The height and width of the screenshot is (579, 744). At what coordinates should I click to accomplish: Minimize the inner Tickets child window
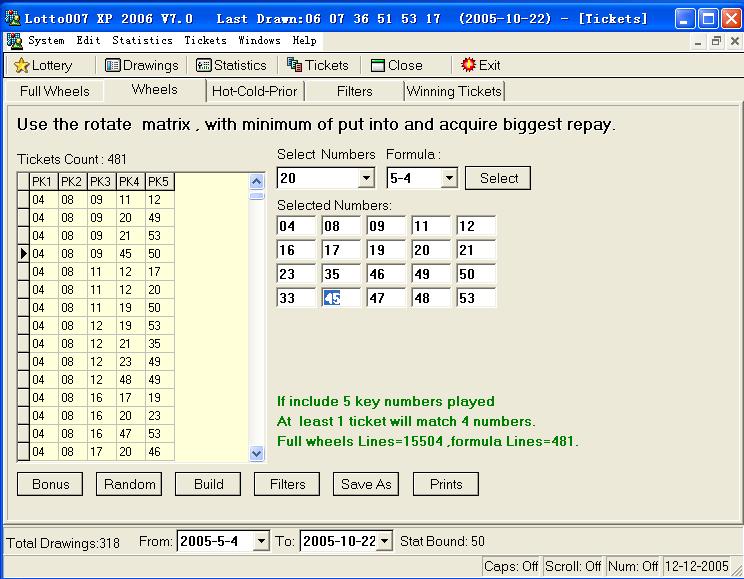pyautogui.click(x=698, y=41)
